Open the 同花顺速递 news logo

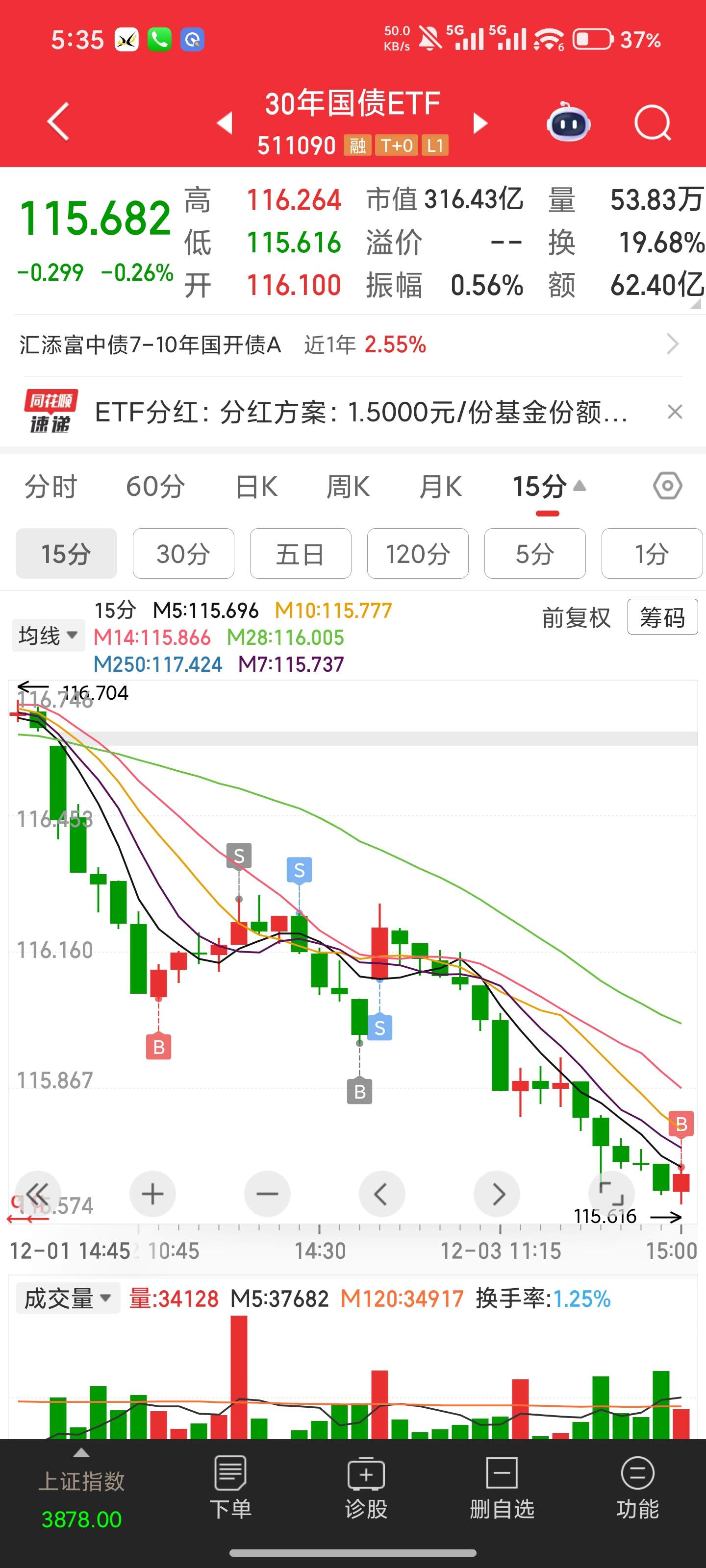click(x=50, y=412)
